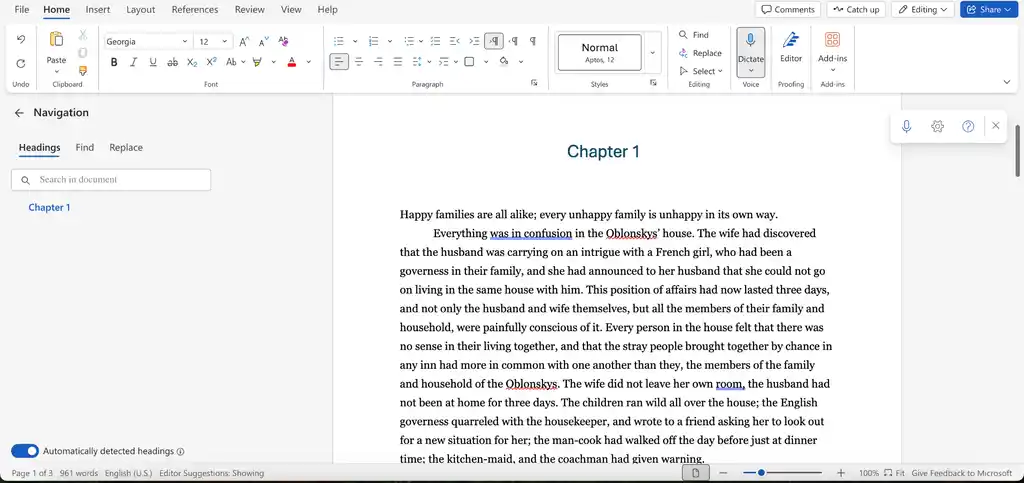The image size is (1024, 483).
Task: Toggle left-to-right text direction
Action: (x=494, y=41)
